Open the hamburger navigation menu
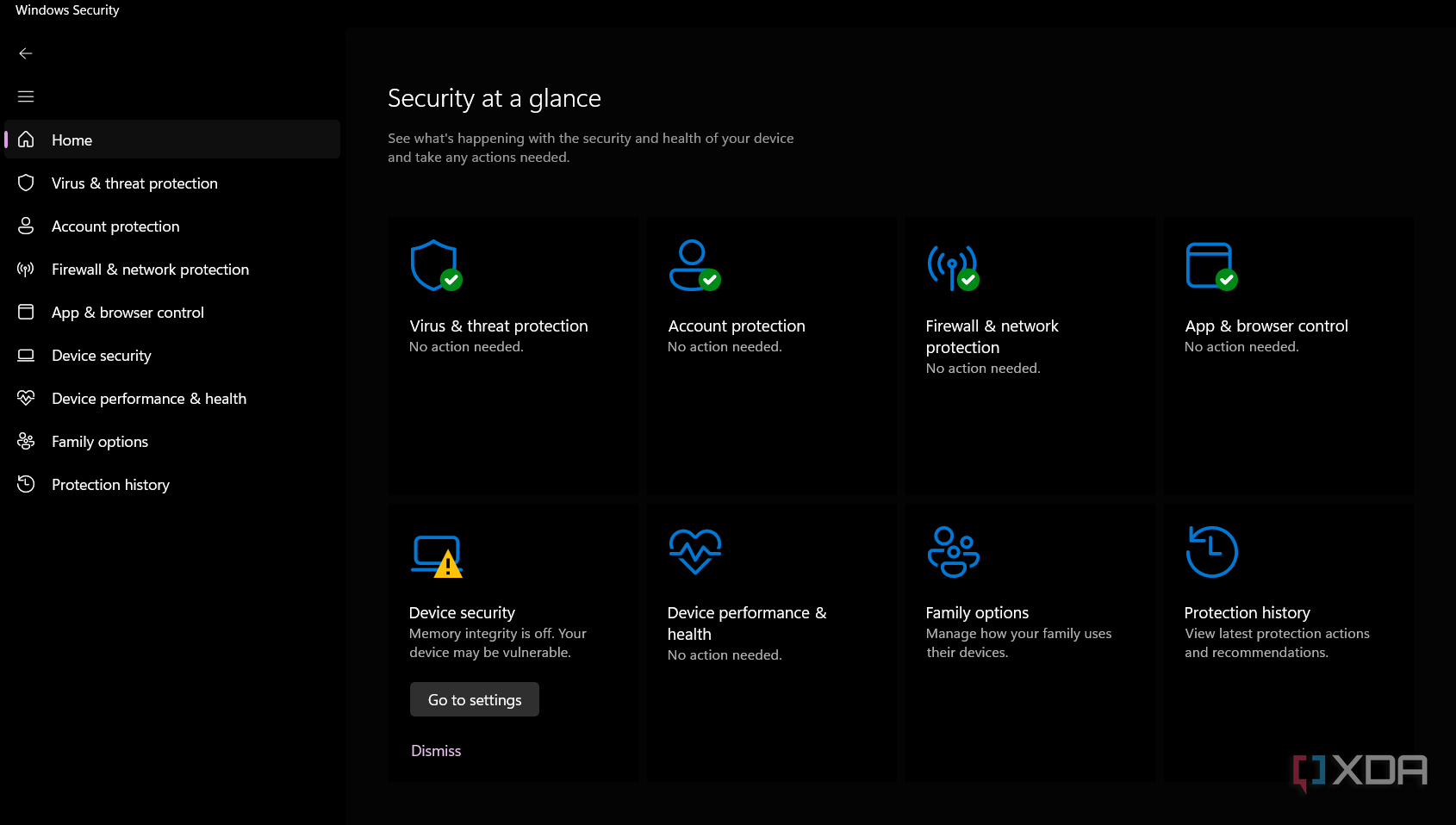1456x825 pixels. click(x=26, y=96)
